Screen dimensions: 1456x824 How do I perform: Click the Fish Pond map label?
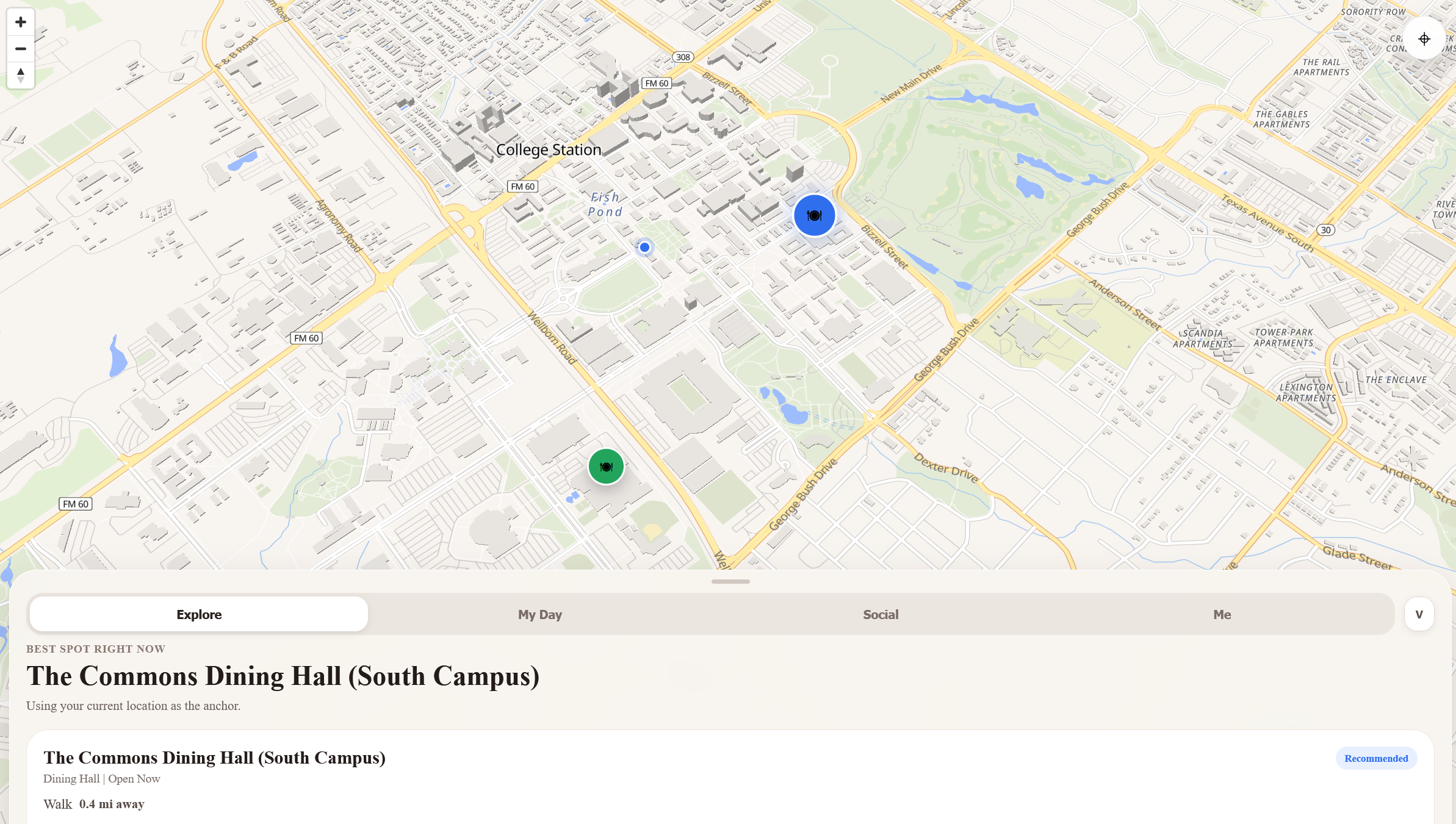click(x=605, y=205)
